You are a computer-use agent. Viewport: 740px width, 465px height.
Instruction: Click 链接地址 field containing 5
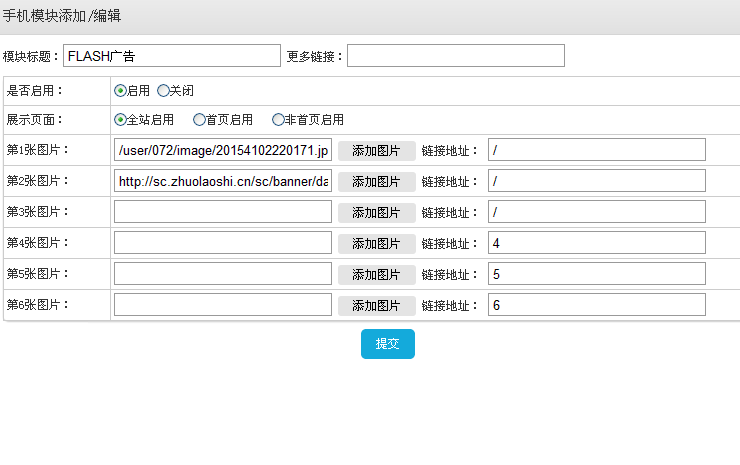[x=597, y=275]
